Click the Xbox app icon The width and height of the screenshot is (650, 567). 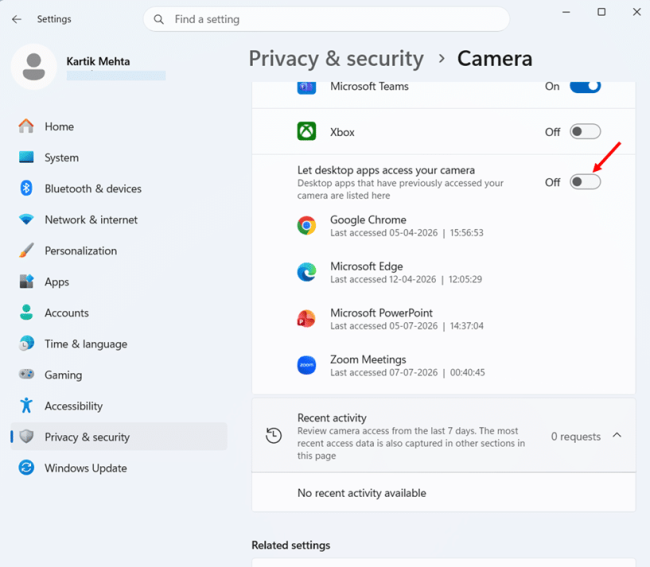pyautogui.click(x=306, y=131)
